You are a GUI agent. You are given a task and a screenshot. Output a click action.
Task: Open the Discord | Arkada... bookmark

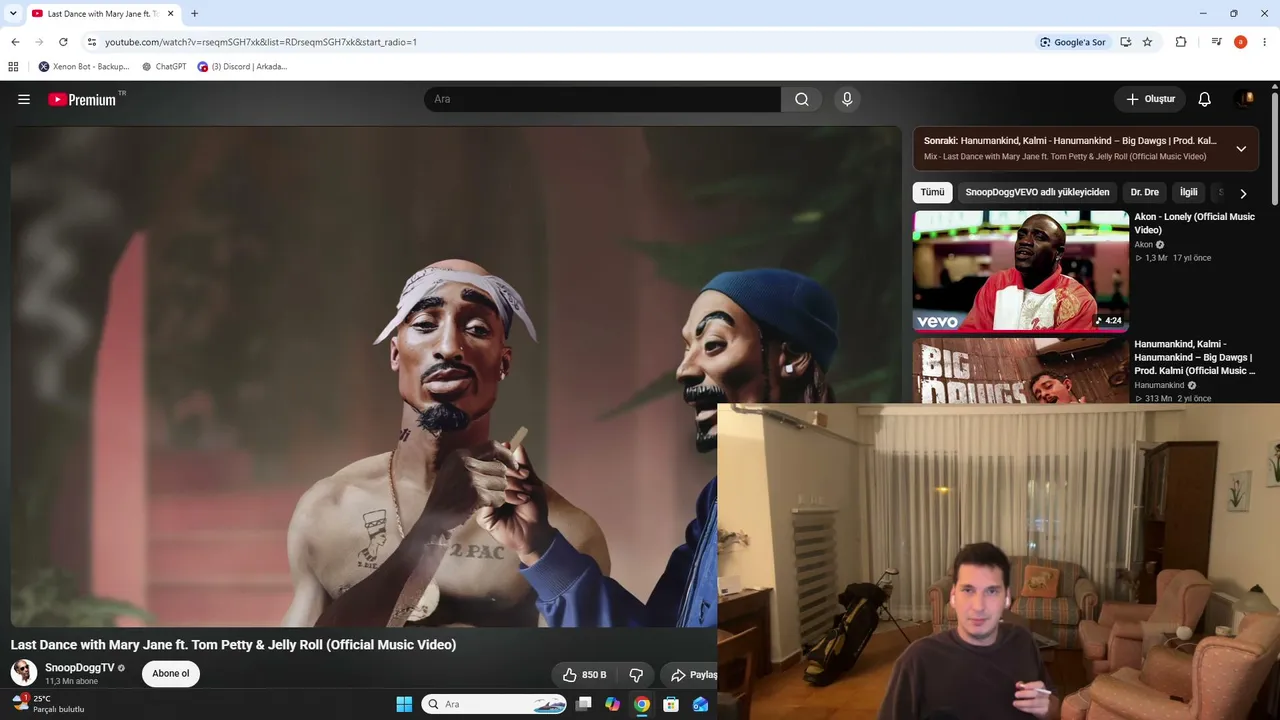[243, 67]
